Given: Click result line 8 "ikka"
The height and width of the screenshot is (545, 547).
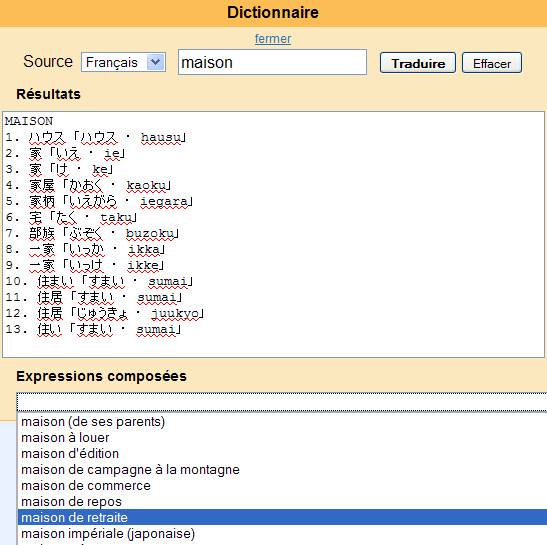Looking at the screenshot, I should 85,249.
